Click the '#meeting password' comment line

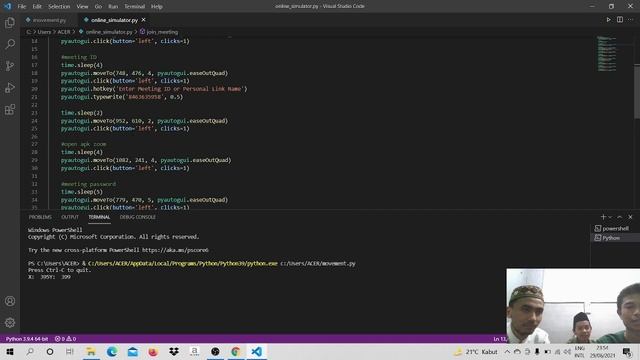[88, 184]
